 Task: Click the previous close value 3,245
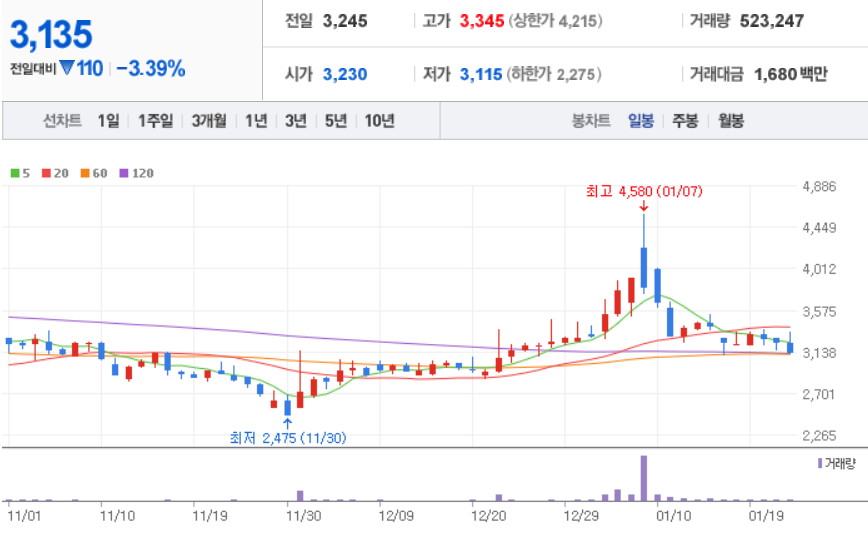coord(345,21)
